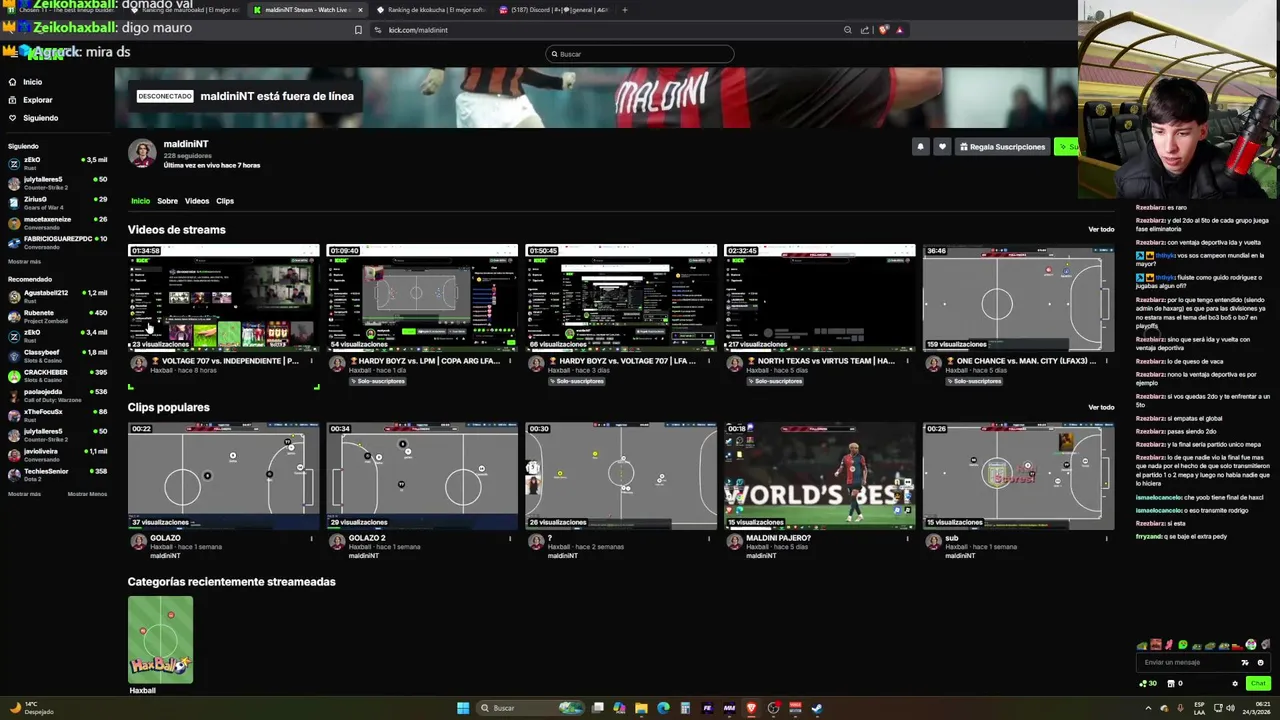
Task: Open a new browser tab with plus
Action: (625, 10)
